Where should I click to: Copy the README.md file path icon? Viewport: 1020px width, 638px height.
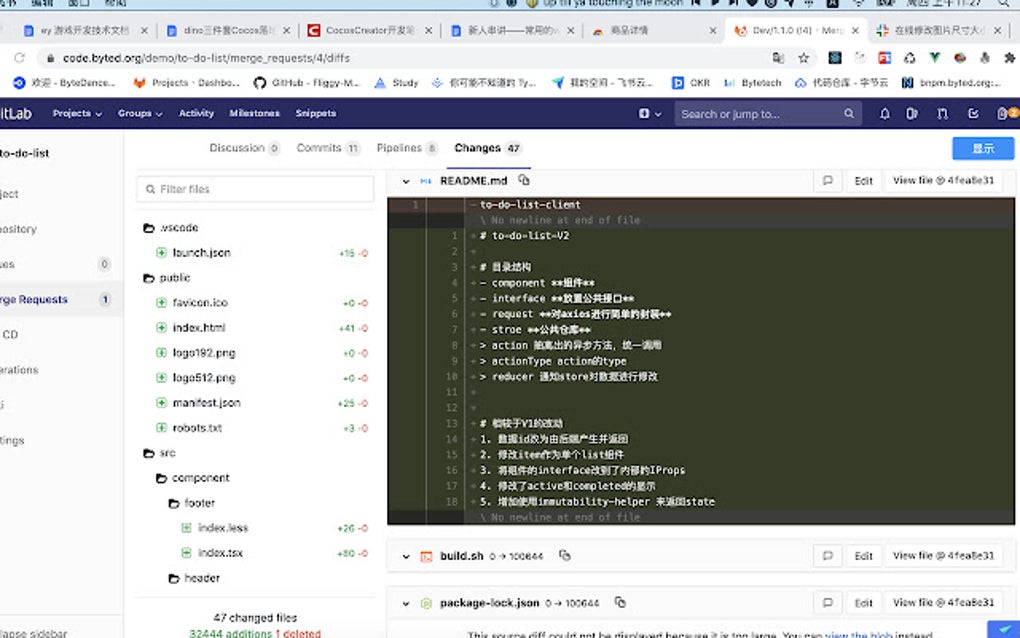[x=524, y=181]
